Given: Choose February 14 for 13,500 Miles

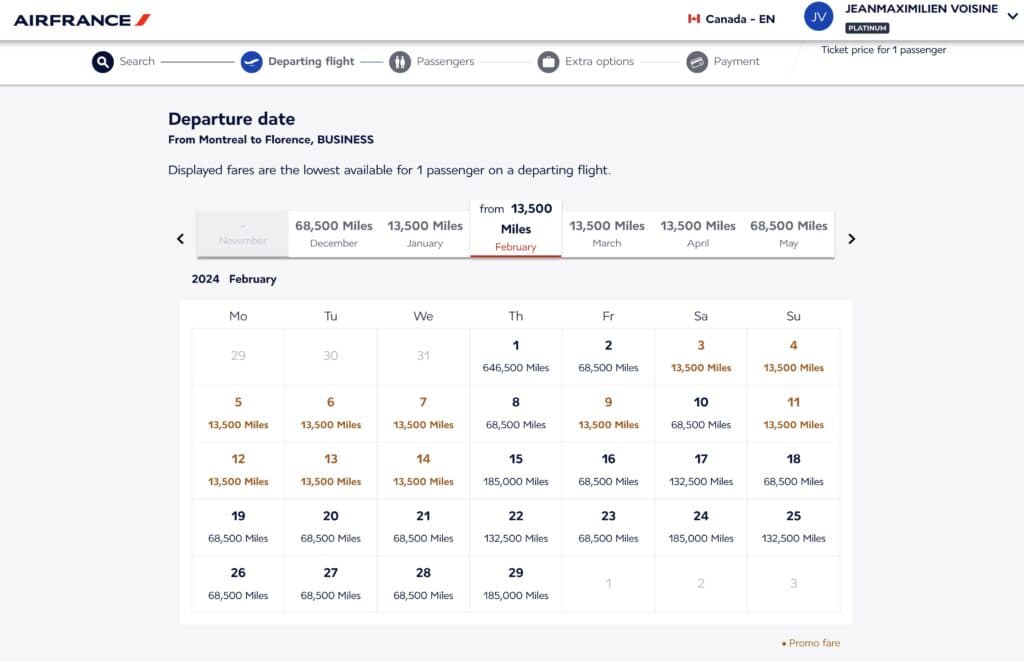Looking at the screenshot, I should [423, 470].
